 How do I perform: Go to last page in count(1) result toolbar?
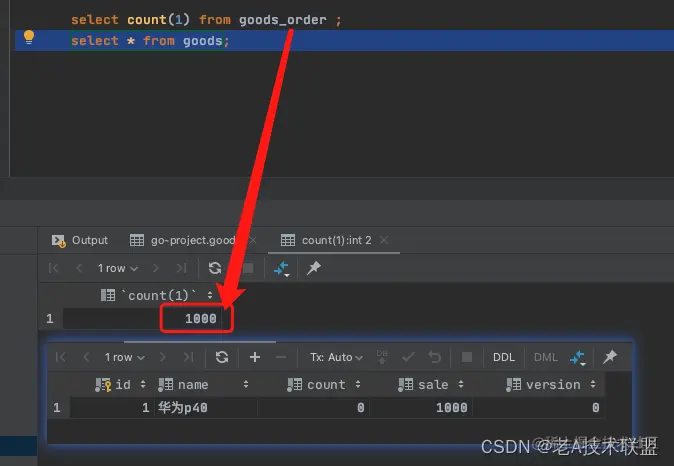(181, 268)
